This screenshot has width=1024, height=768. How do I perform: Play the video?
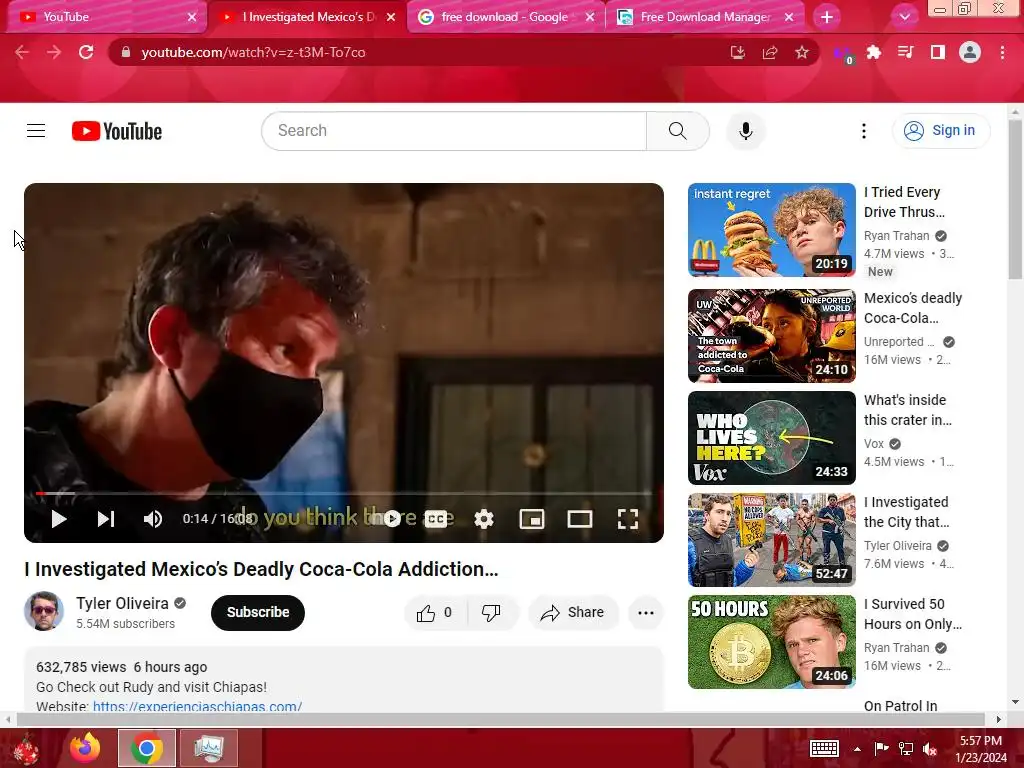pyautogui.click(x=59, y=519)
